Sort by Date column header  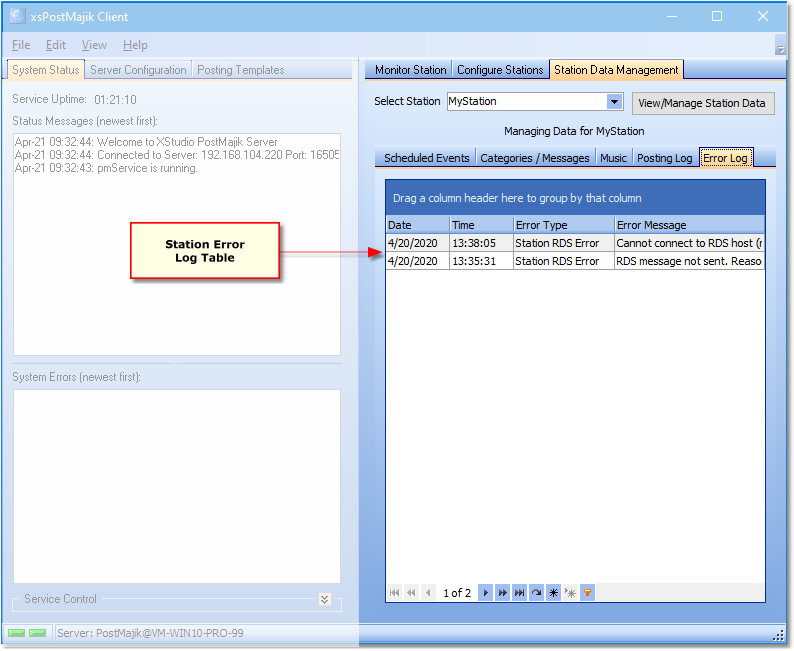click(417, 225)
